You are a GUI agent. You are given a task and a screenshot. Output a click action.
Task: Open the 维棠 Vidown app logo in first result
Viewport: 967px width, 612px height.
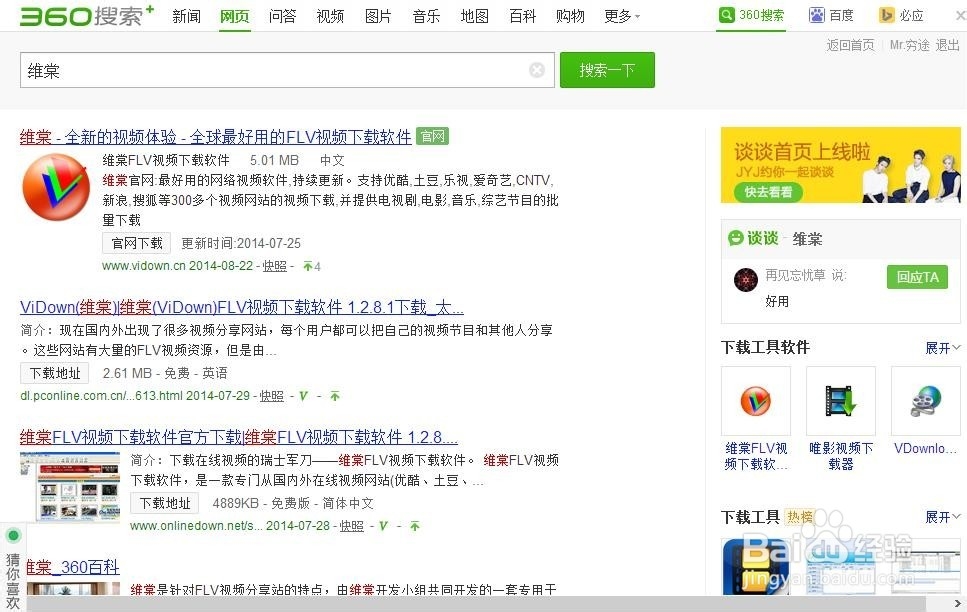pos(56,187)
